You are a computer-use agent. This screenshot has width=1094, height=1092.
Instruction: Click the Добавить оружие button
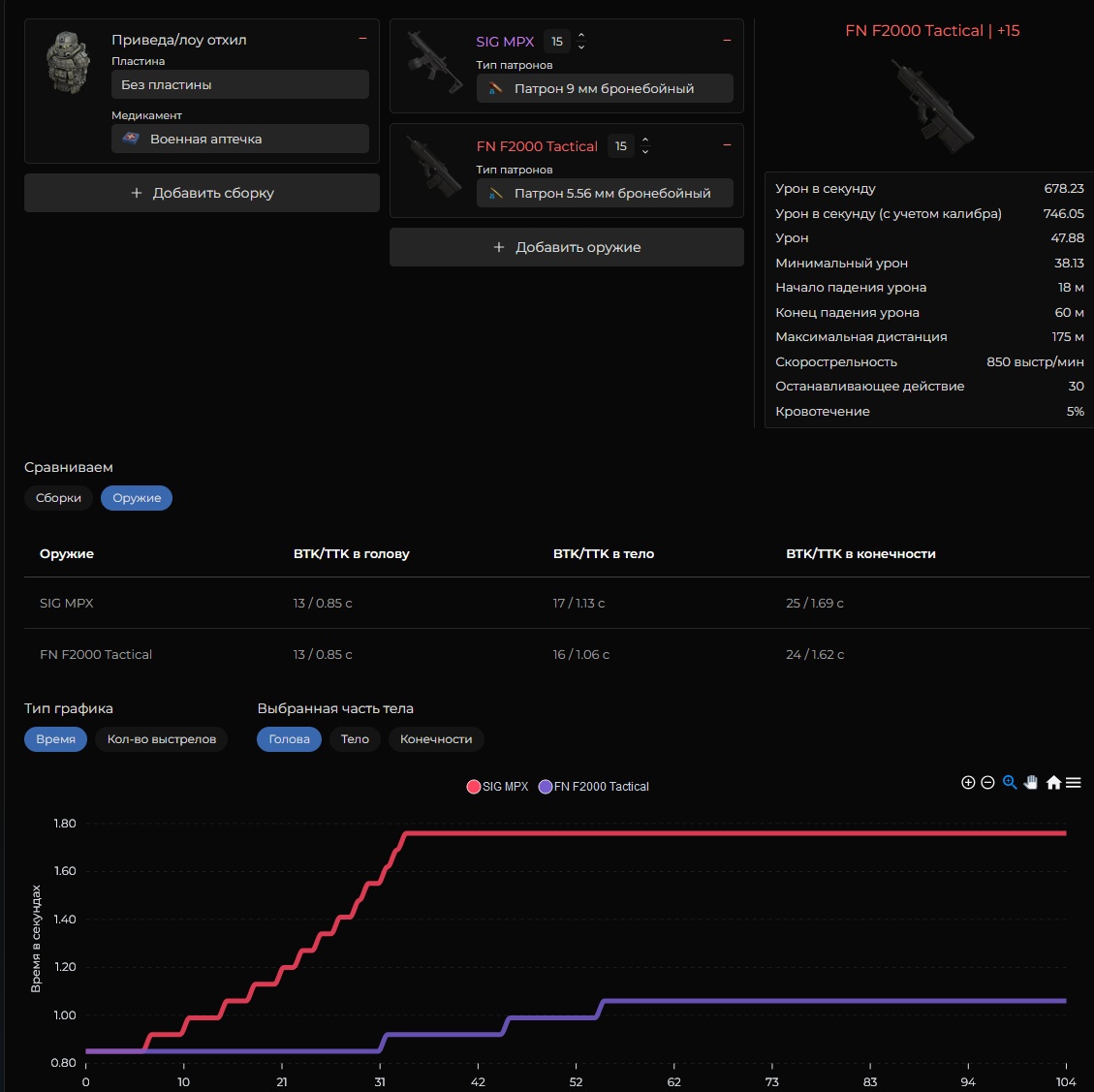point(567,247)
